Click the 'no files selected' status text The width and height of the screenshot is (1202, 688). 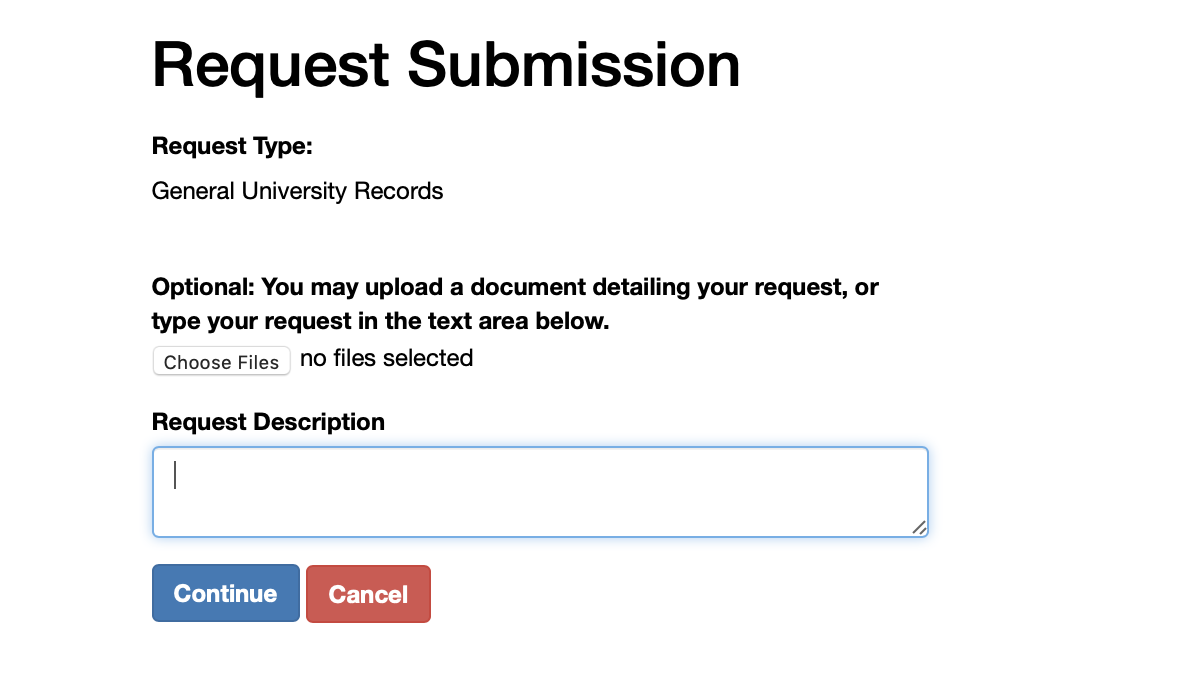386,358
